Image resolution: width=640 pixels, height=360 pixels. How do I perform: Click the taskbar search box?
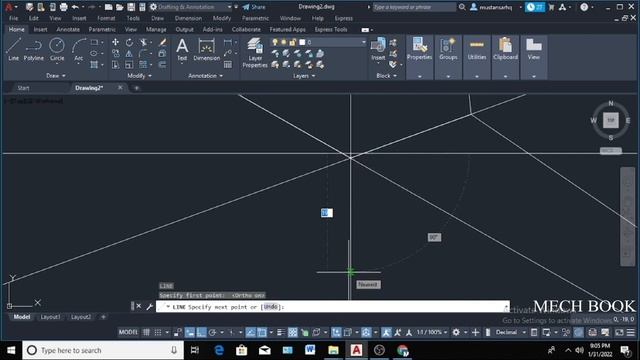[x=103, y=350]
